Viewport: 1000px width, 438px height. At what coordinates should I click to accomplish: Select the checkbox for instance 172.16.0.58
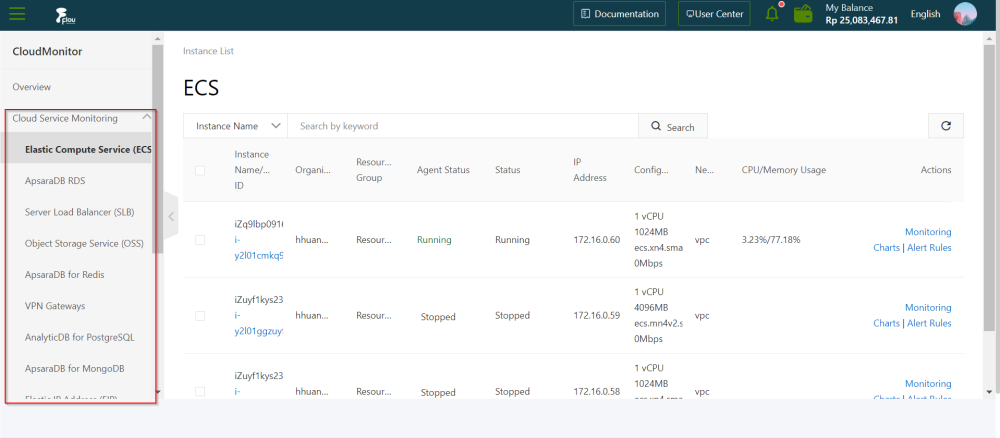[x=200, y=391]
